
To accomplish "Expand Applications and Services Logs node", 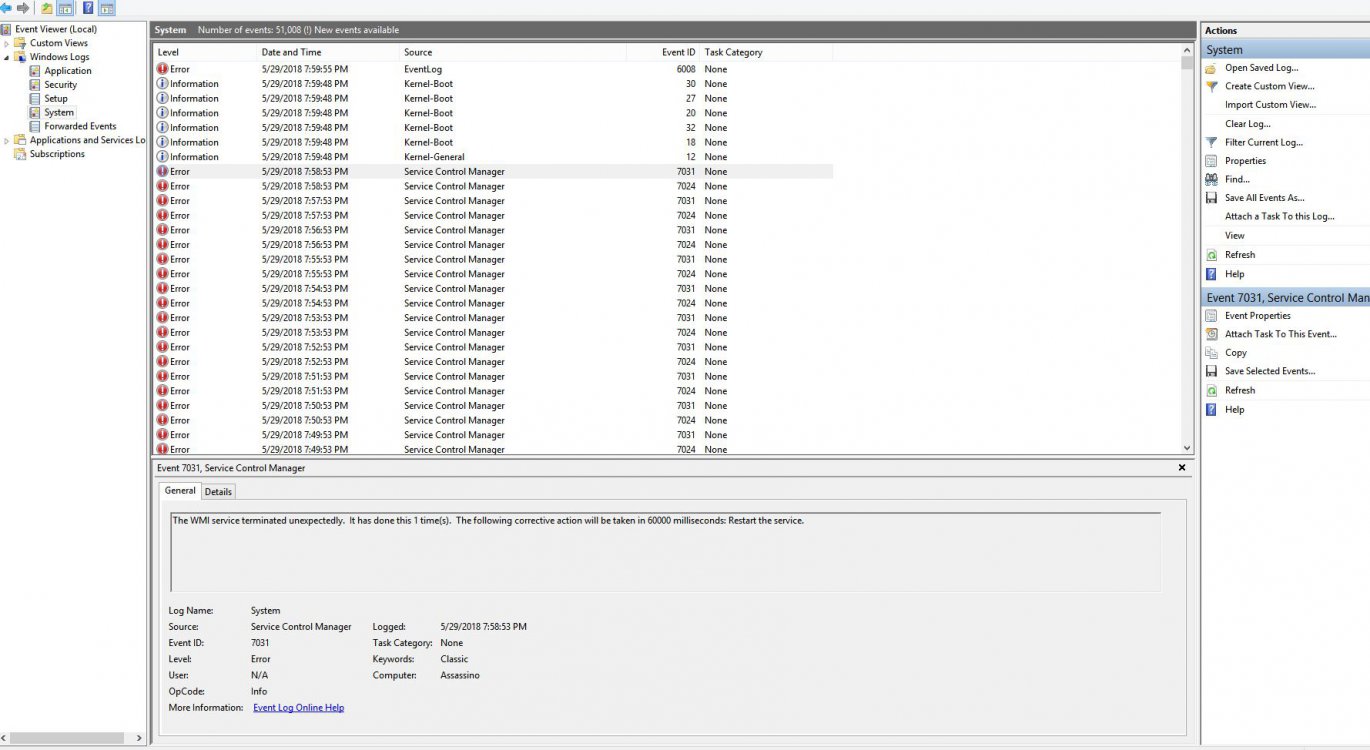I will 7,141.
